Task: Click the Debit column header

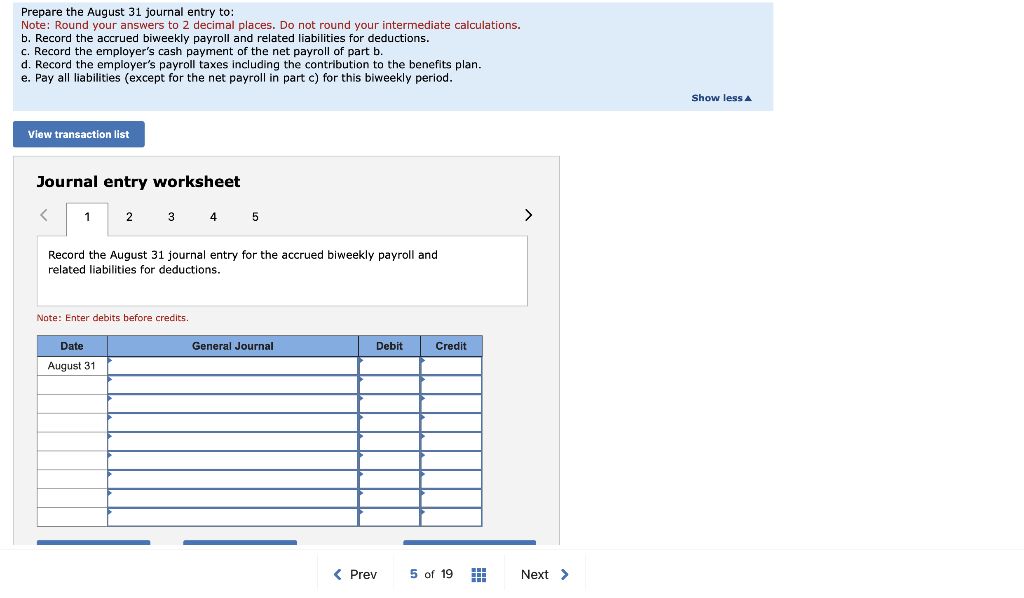Action: coord(389,346)
